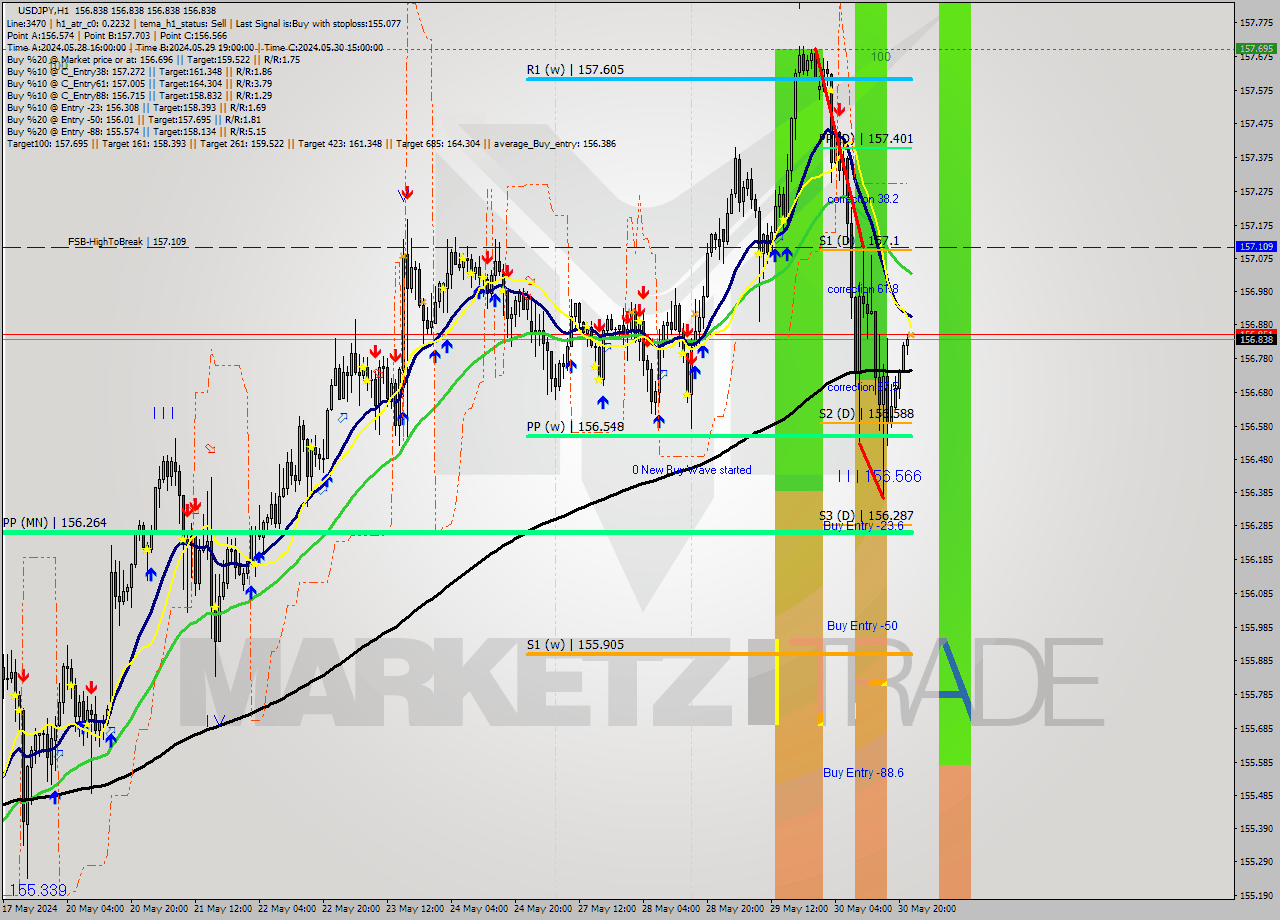
Task: Select the current price tag 156.838 on axis
Action: 1256,340
